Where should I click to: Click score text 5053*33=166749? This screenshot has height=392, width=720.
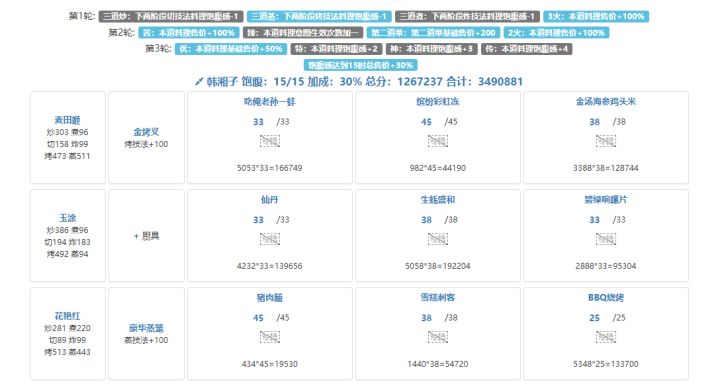pyautogui.click(x=270, y=168)
